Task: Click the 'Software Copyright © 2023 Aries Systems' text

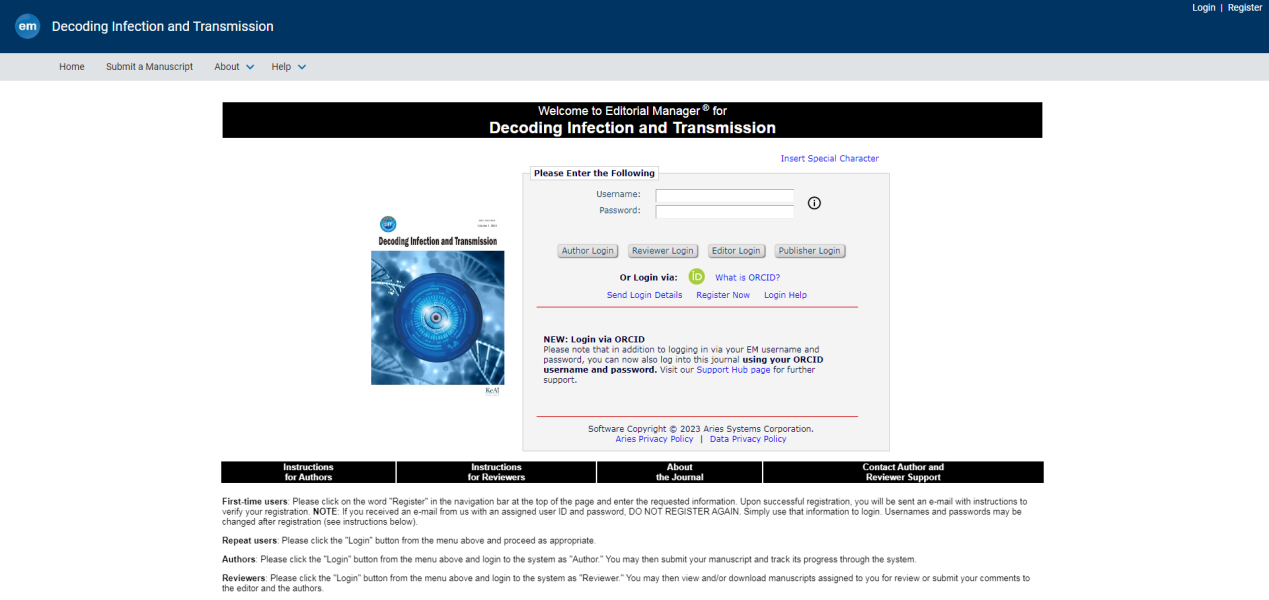Action: [x=701, y=429]
